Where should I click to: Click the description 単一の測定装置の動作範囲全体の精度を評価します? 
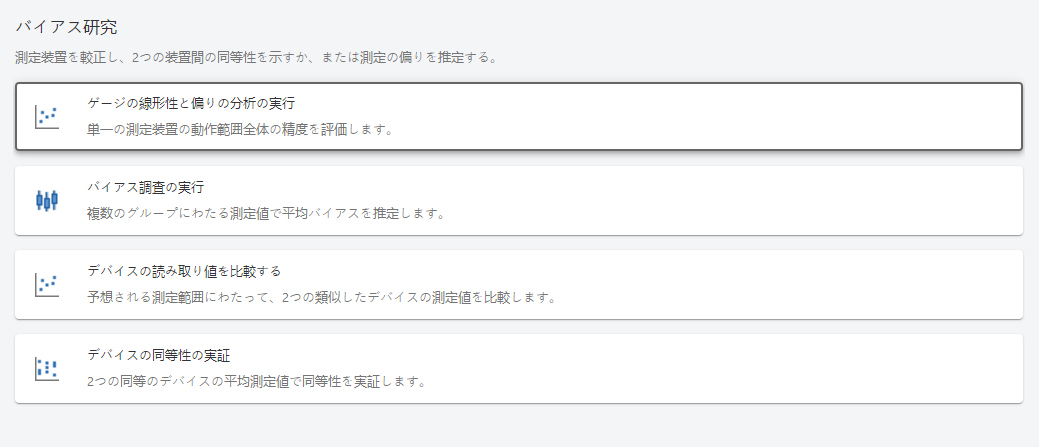pyautogui.click(x=240, y=129)
